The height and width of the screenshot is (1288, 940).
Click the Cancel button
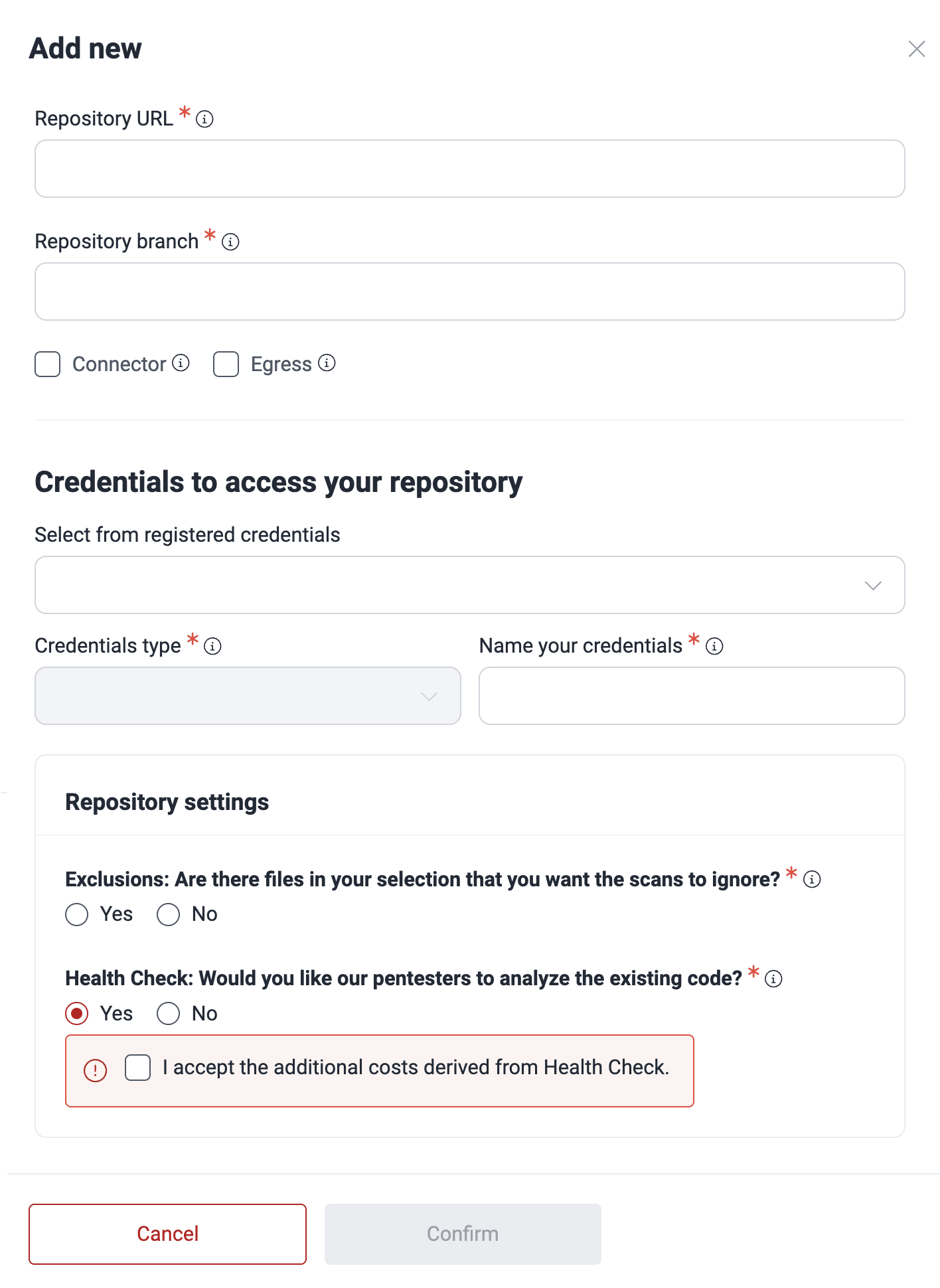167,1234
